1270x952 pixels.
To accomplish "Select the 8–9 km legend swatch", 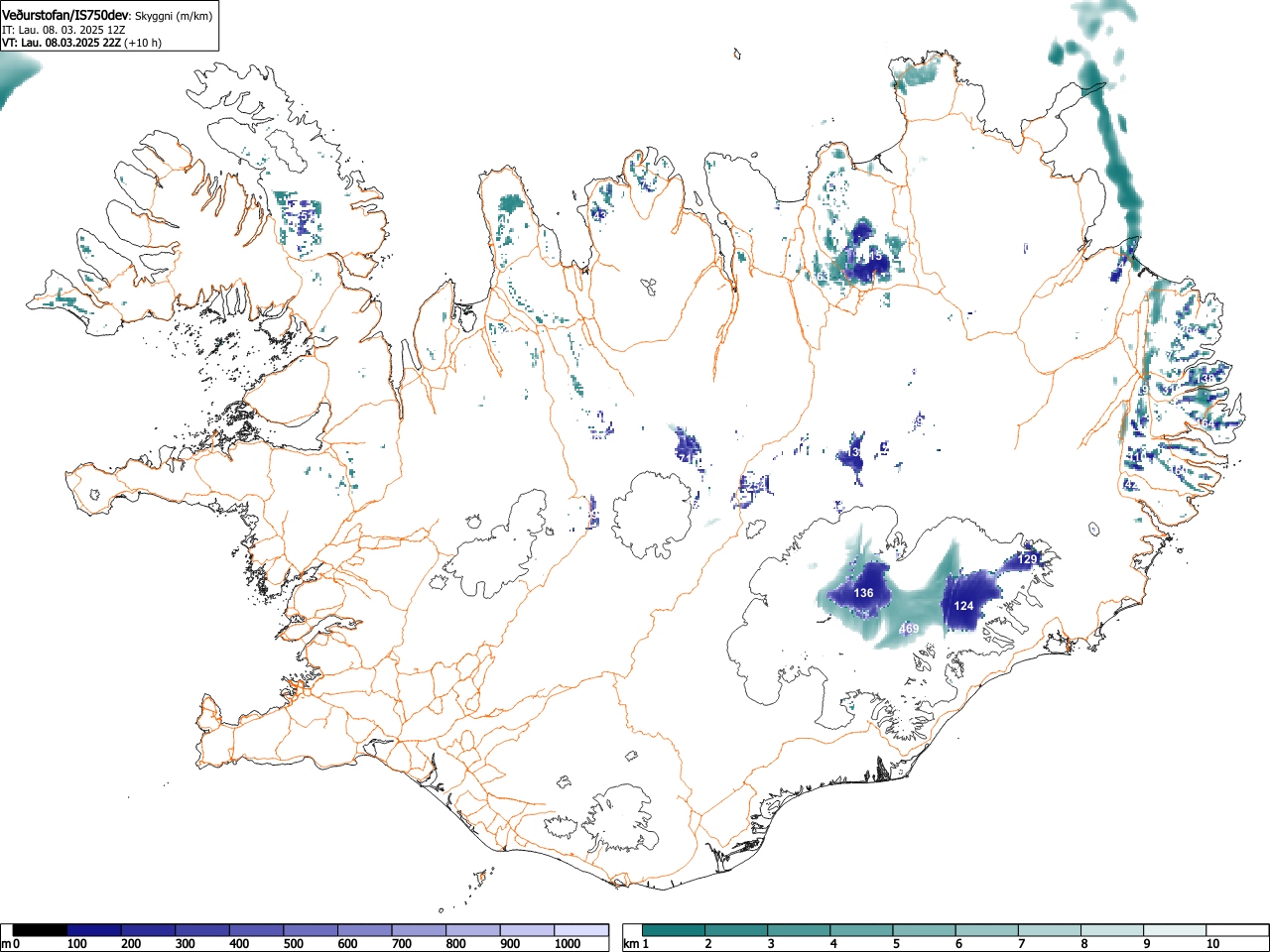I will pos(1111,930).
